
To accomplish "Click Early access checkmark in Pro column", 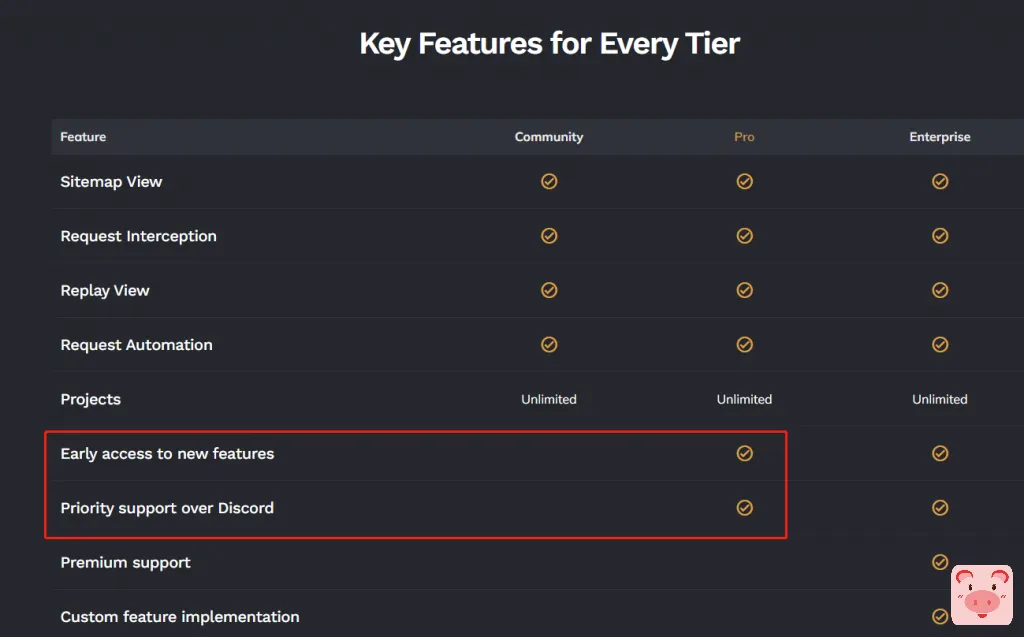I will (x=744, y=454).
